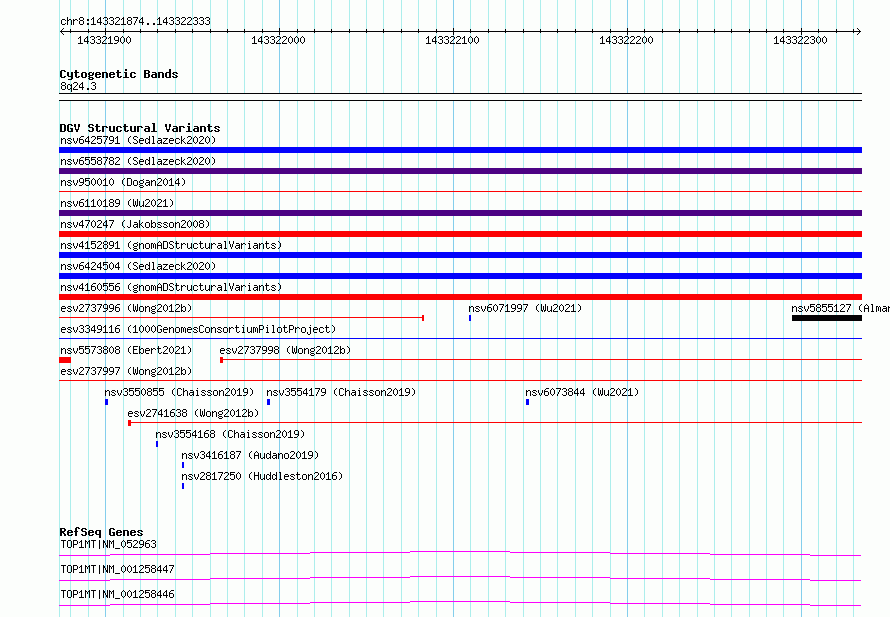
Task: Click nsv4152891 (gnomADStructuralVariants) label
Action: (x=171, y=245)
